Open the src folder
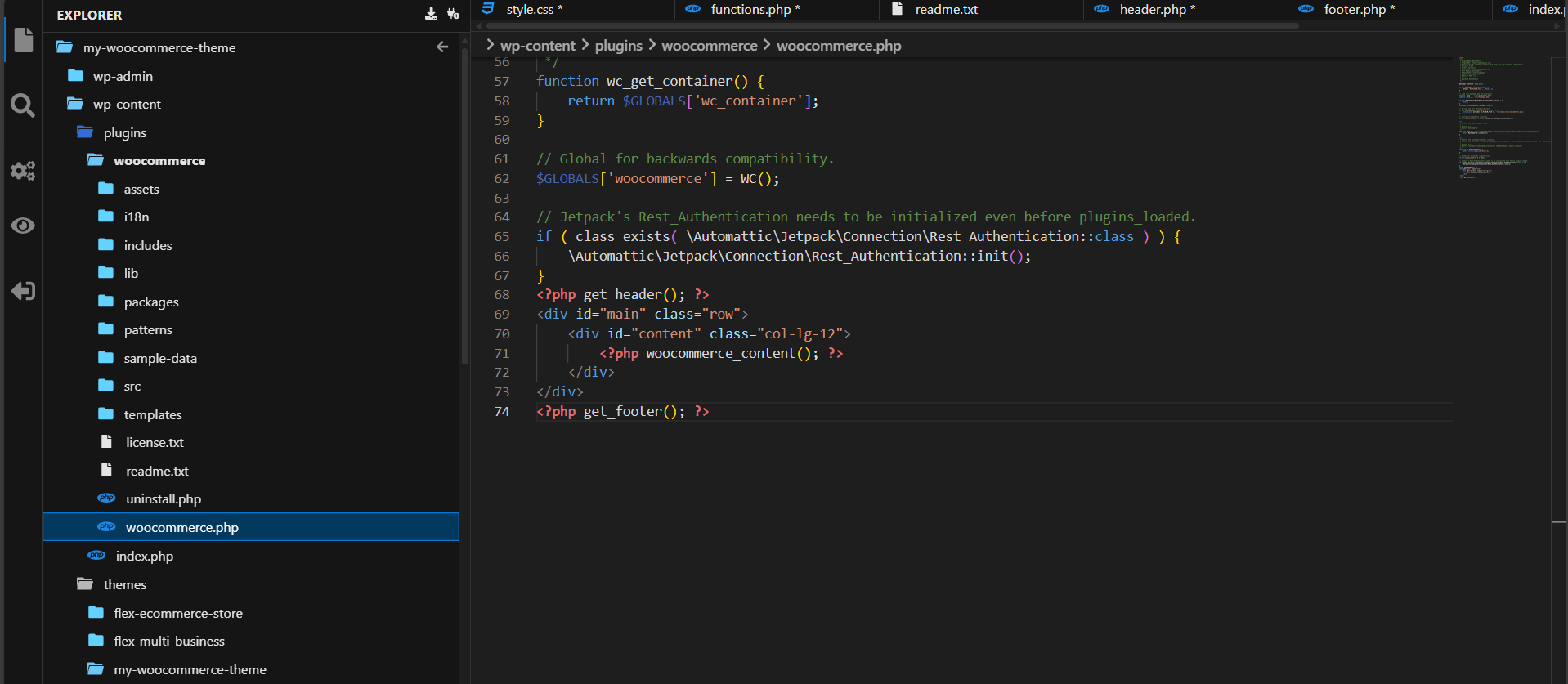This screenshot has height=684, width=1568. 132,386
